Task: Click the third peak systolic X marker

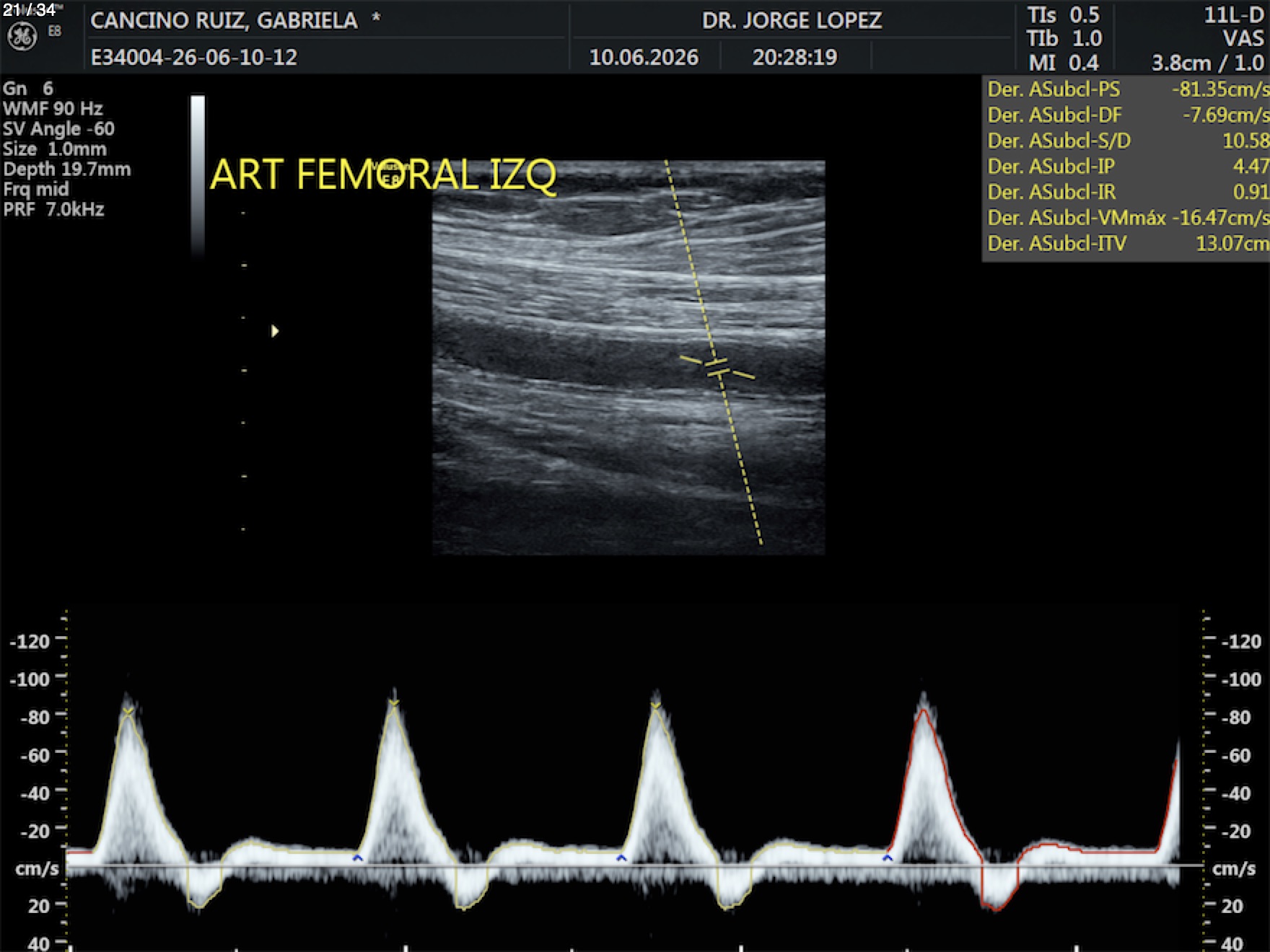Action: pyautogui.click(x=656, y=706)
